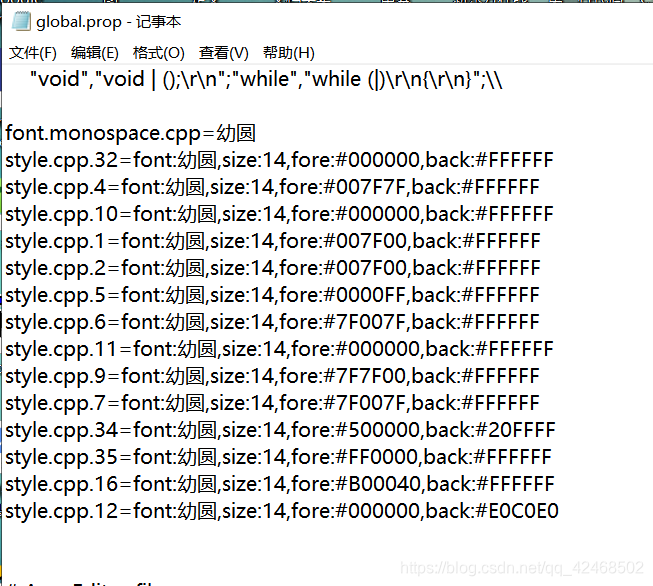This screenshot has width=653, height=586.
Task: Place cursor in style.cpp.1 line
Action: pyautogui.click(x=273, y=242)
